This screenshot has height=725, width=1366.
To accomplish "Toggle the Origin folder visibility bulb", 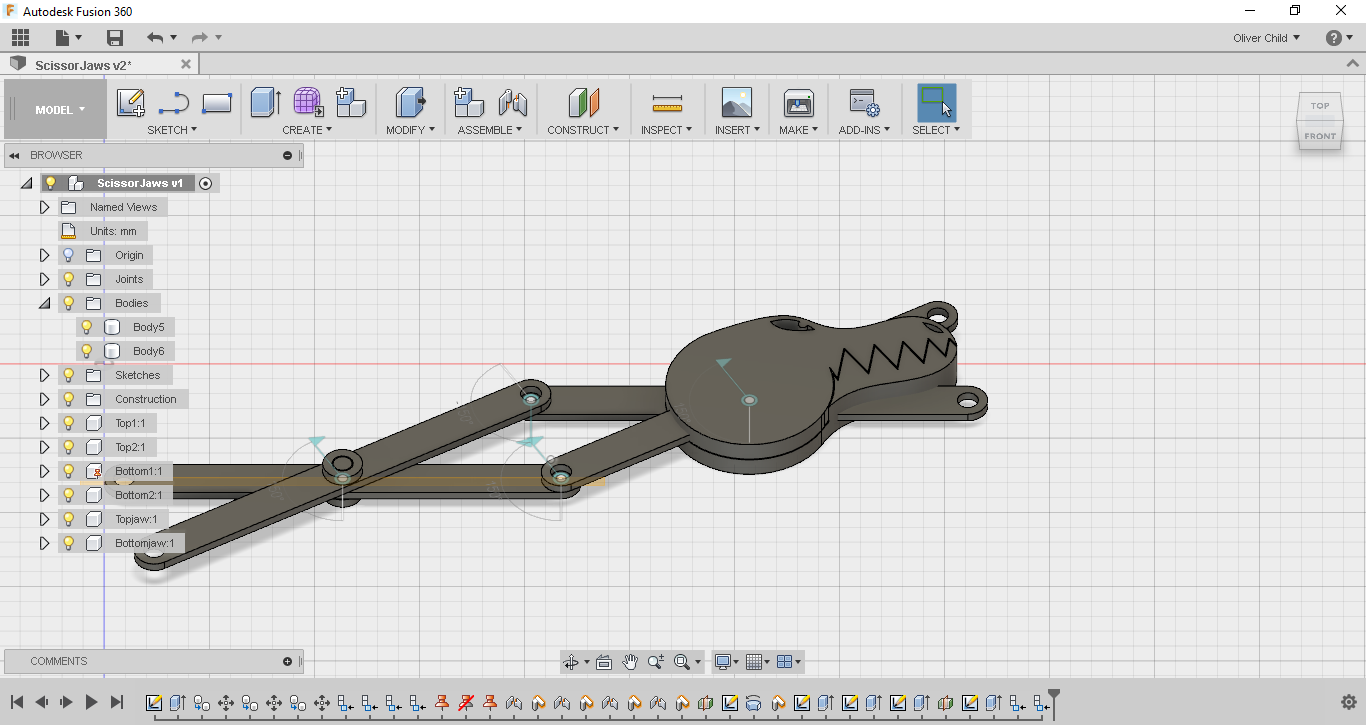I will click(67, 255).
